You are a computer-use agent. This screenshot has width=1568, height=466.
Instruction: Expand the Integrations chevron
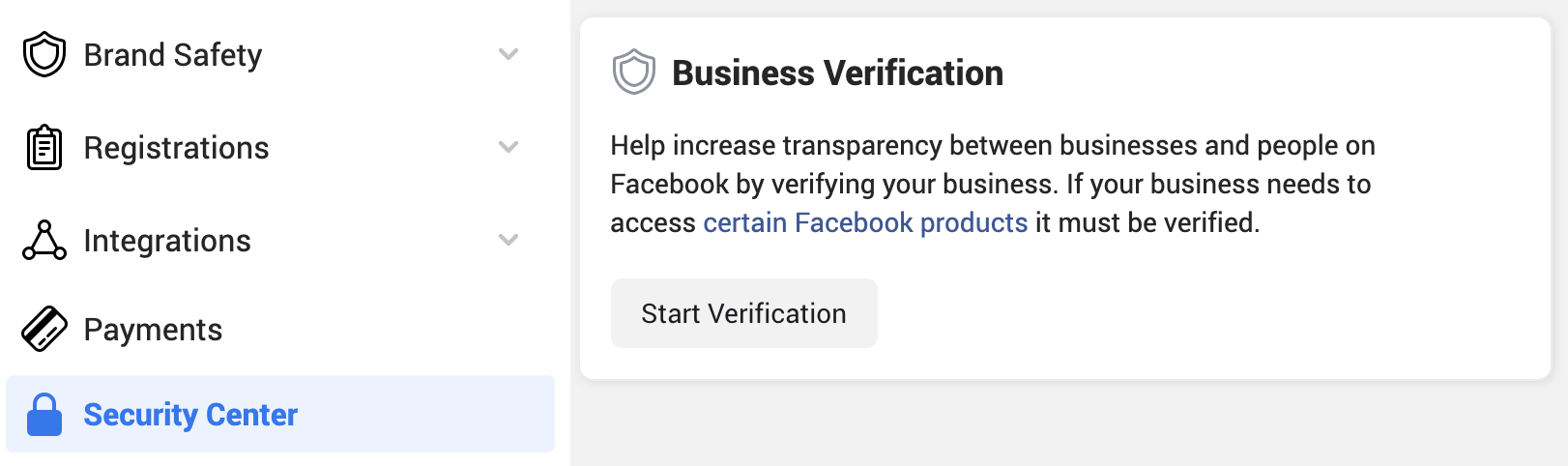pos(508,240)
